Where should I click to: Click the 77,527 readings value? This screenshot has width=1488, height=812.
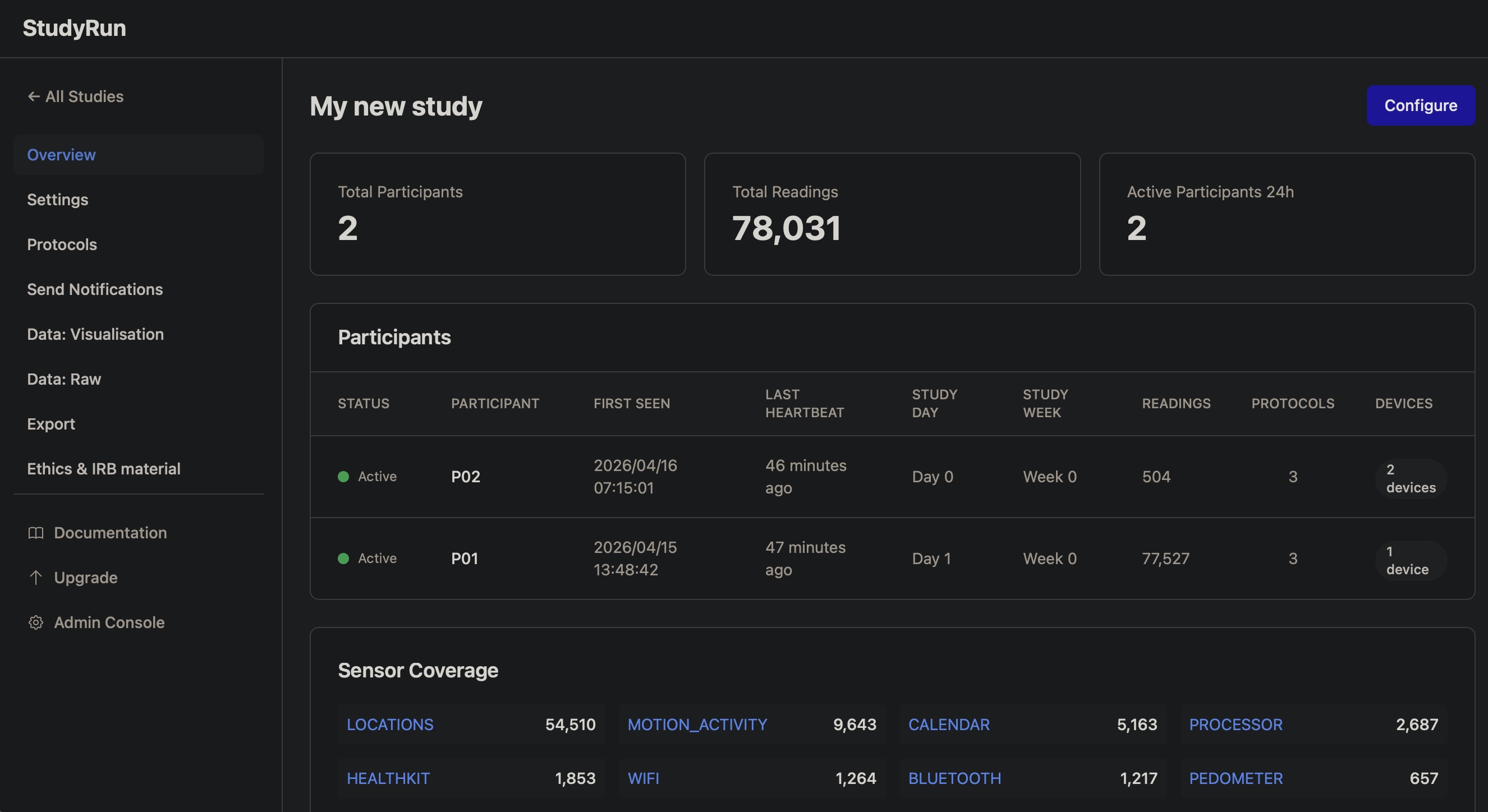[1166, 559]
